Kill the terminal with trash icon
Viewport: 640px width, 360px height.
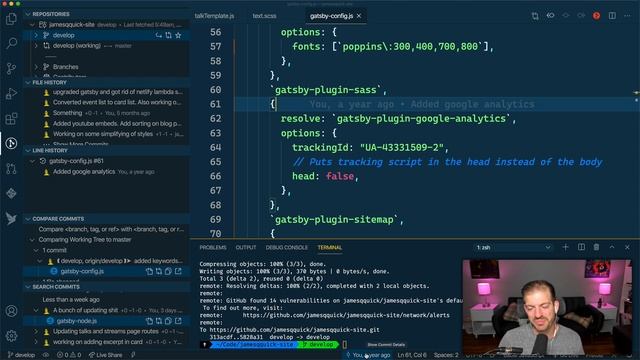596,247
